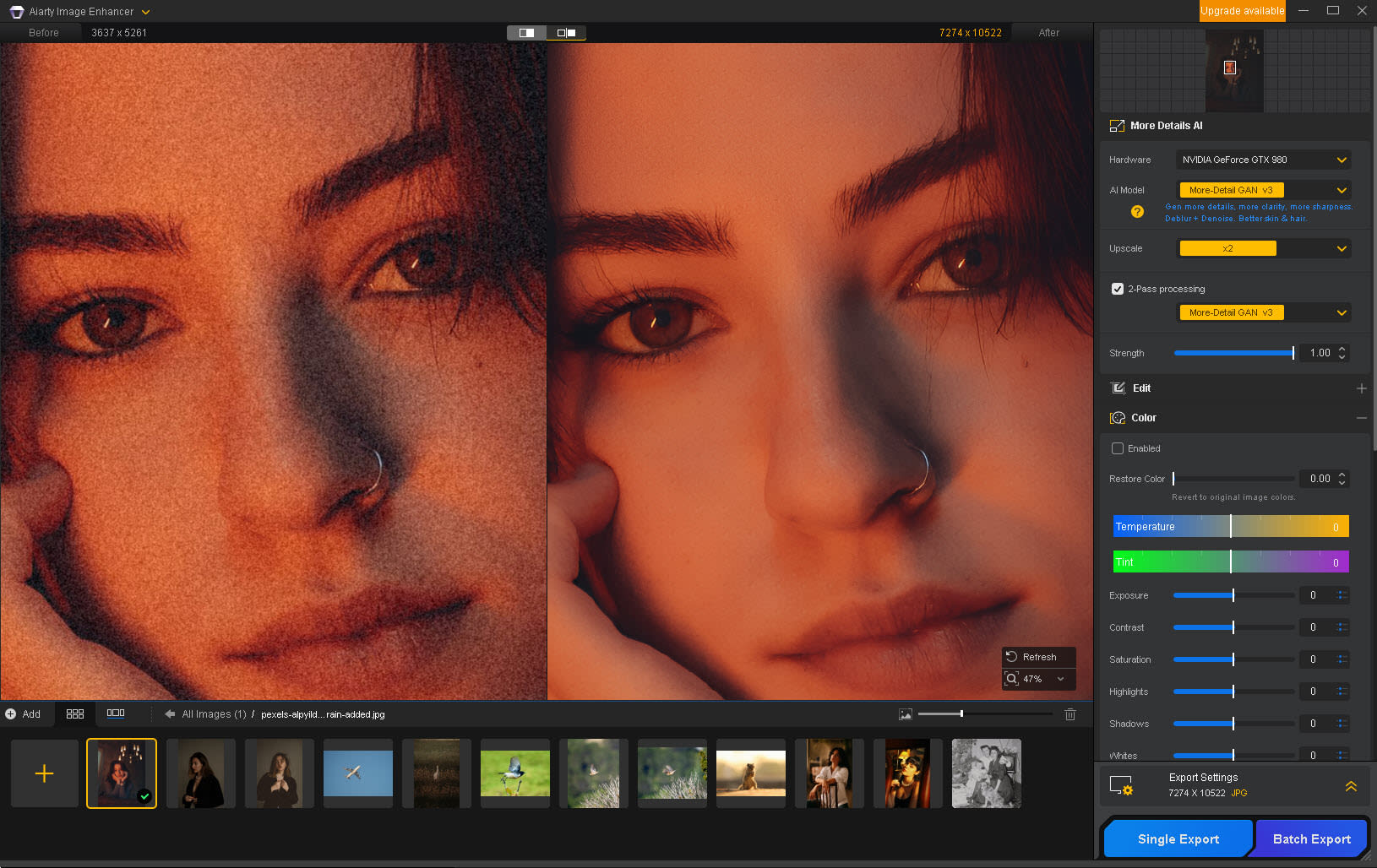Viewport: 1377px width, 868px height.
Task: Delete image using the trash icon
Action: point(1070,714)
